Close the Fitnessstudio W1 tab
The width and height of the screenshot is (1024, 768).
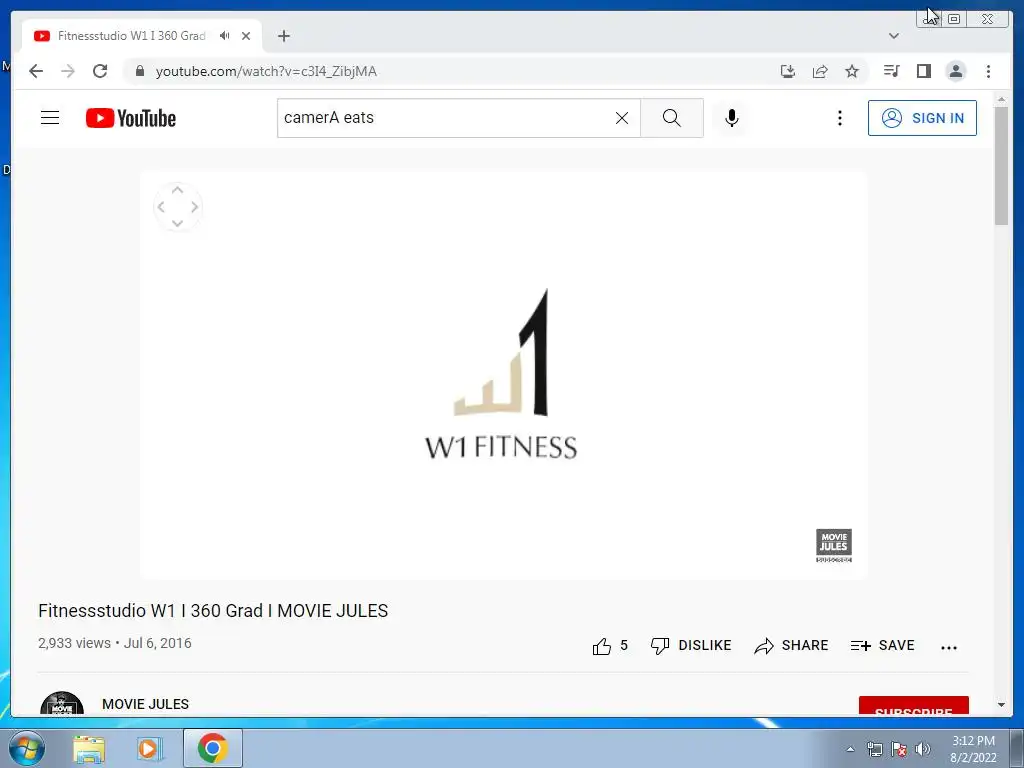click(246, 36)
